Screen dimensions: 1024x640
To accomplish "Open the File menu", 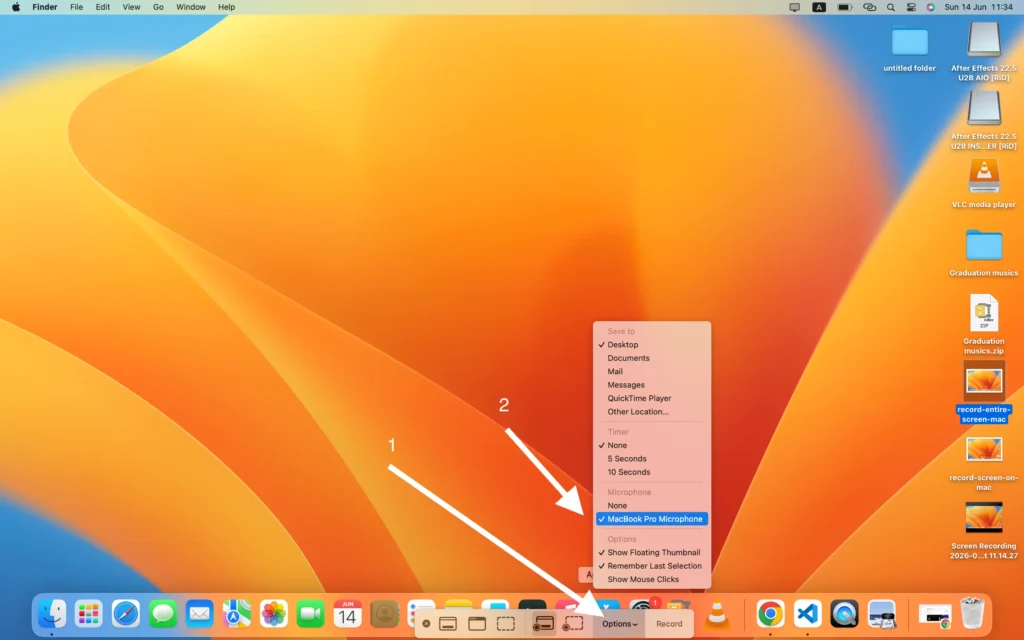I will [76, 7].
